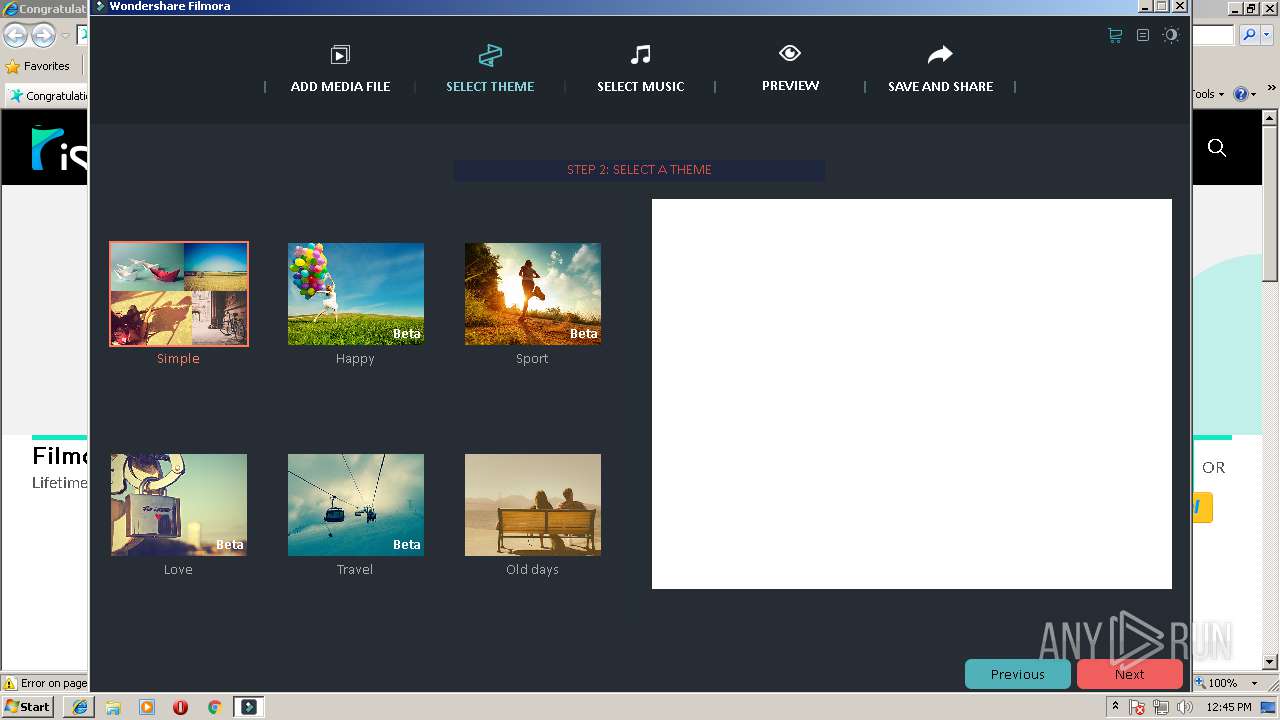The image size is (1280, 720).
Task: Click the magnifier icon on the webpage
Action: [x=1217, y=148]
